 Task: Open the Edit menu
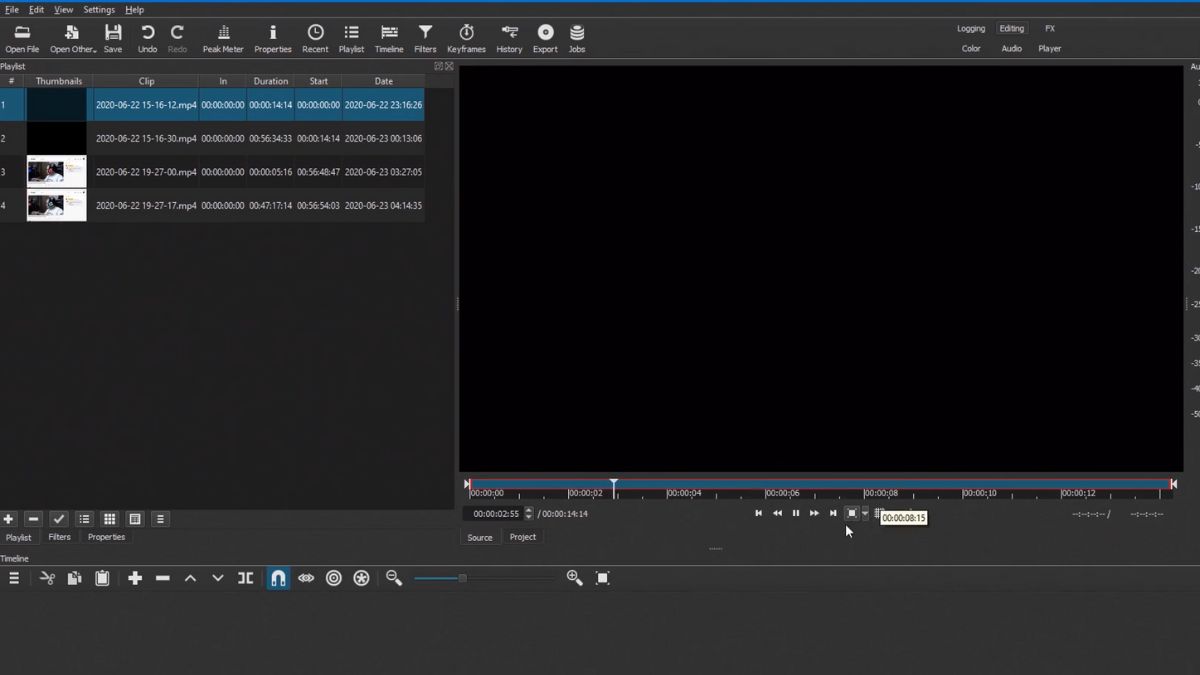tap(36, 9)
